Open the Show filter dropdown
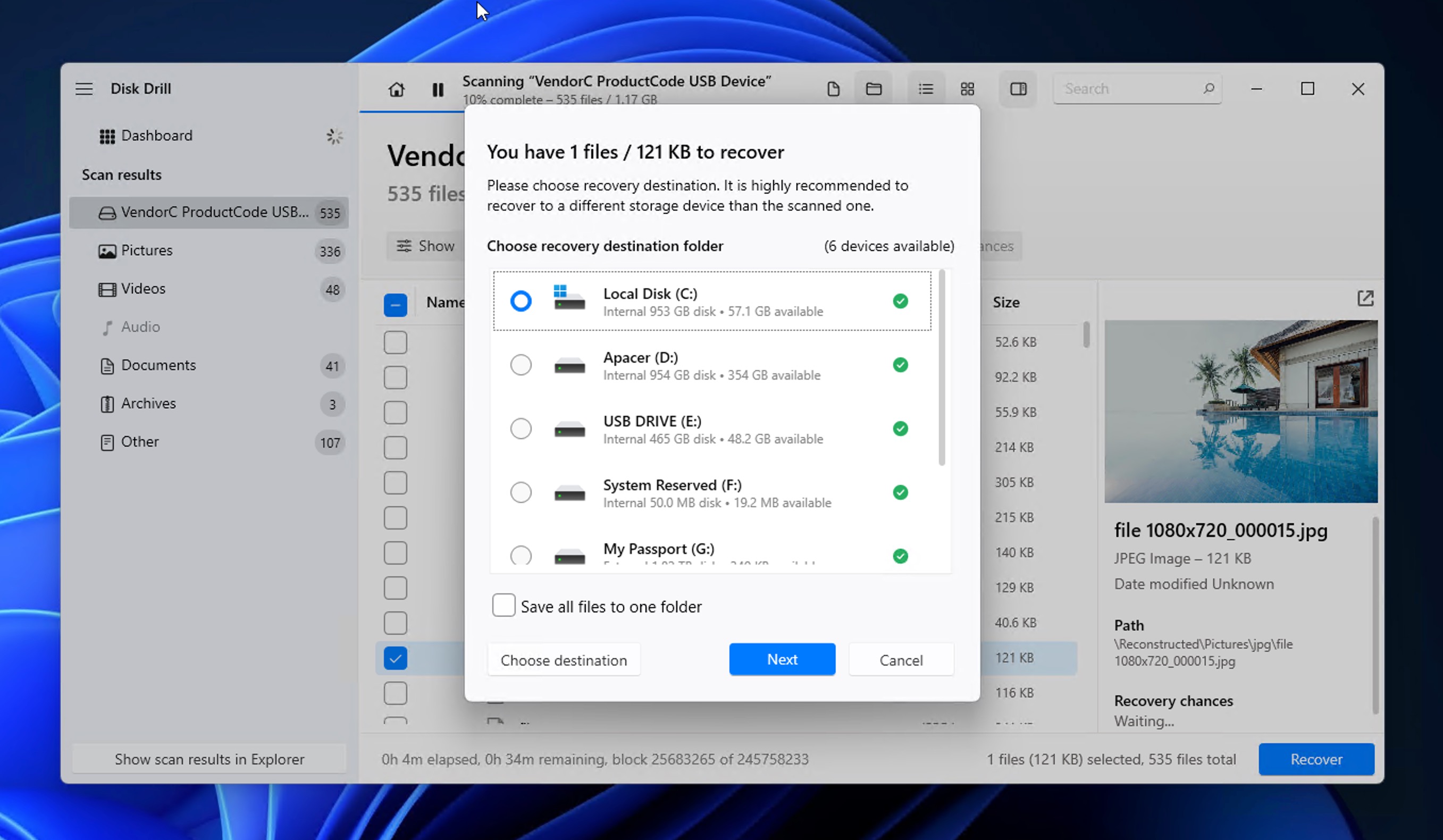This screenshot has height=840, width=1443. coord(425,246)
